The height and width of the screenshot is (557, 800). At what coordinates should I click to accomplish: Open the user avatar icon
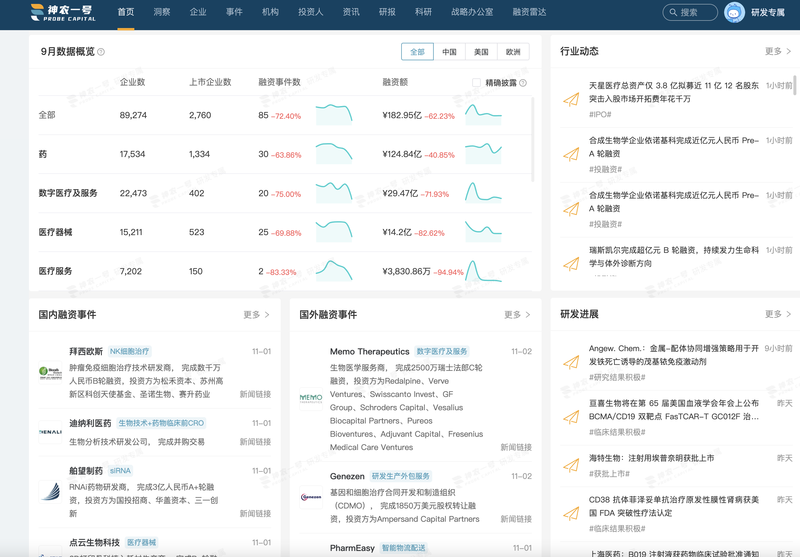[734, 12]
